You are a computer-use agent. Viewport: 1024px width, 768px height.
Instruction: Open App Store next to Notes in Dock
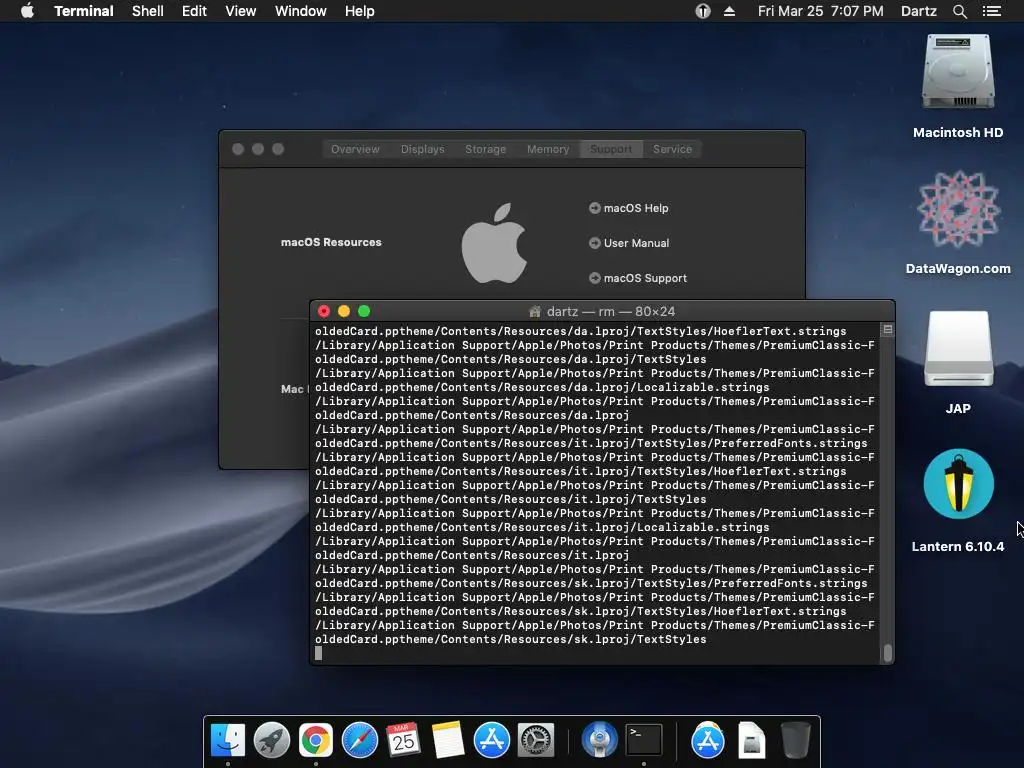[x=492, y=741]
